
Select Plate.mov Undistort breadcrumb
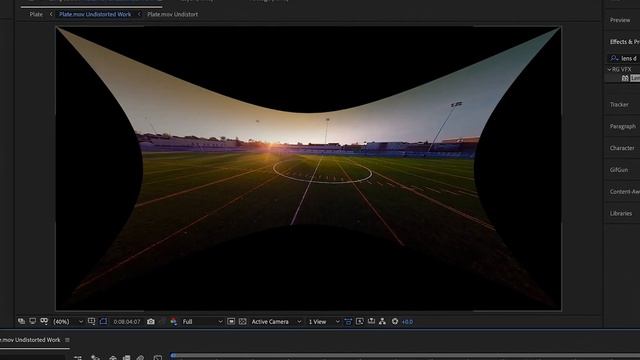tap(173, 14)
